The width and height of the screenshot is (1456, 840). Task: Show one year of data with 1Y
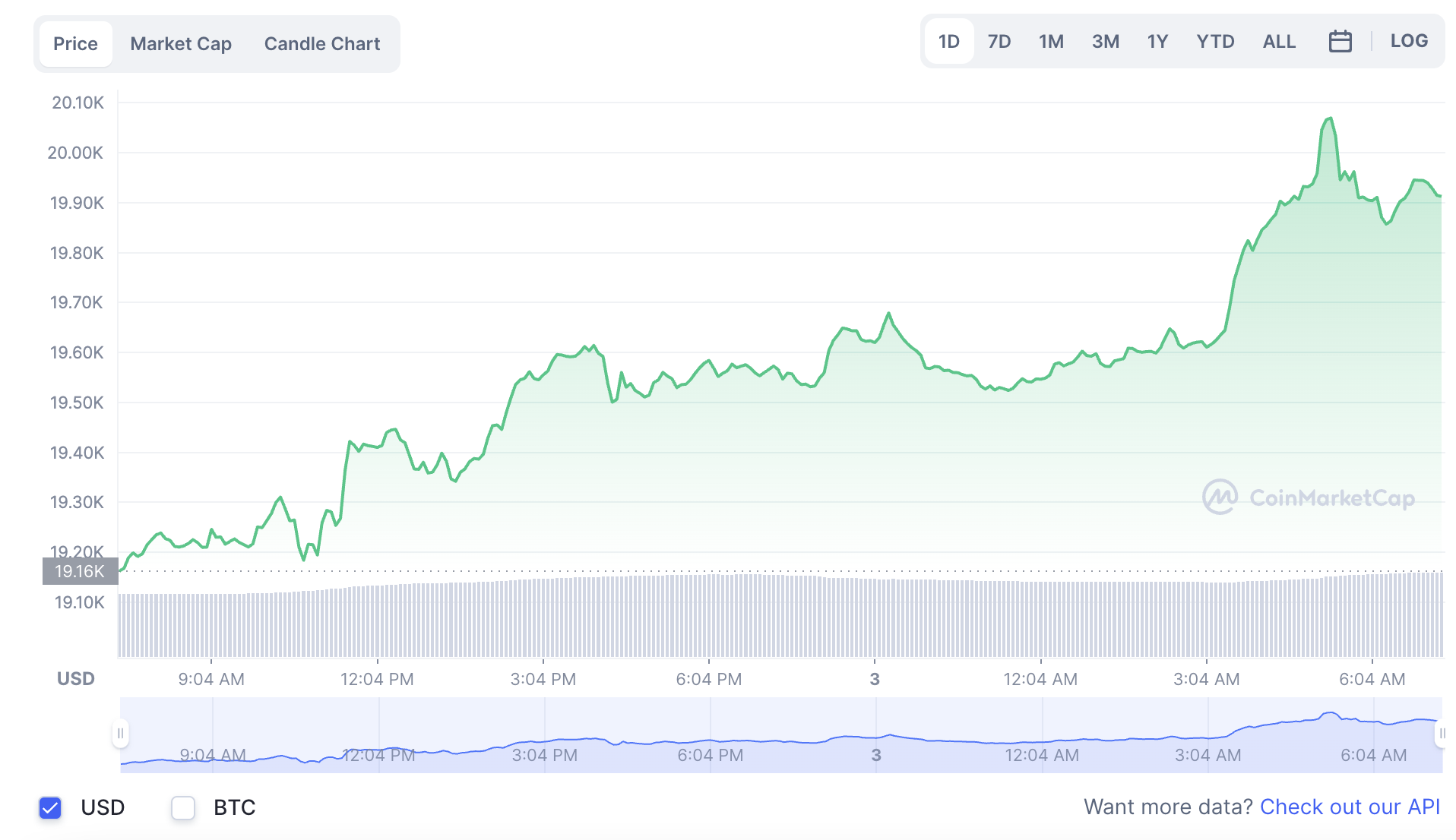click(1157, 41)
